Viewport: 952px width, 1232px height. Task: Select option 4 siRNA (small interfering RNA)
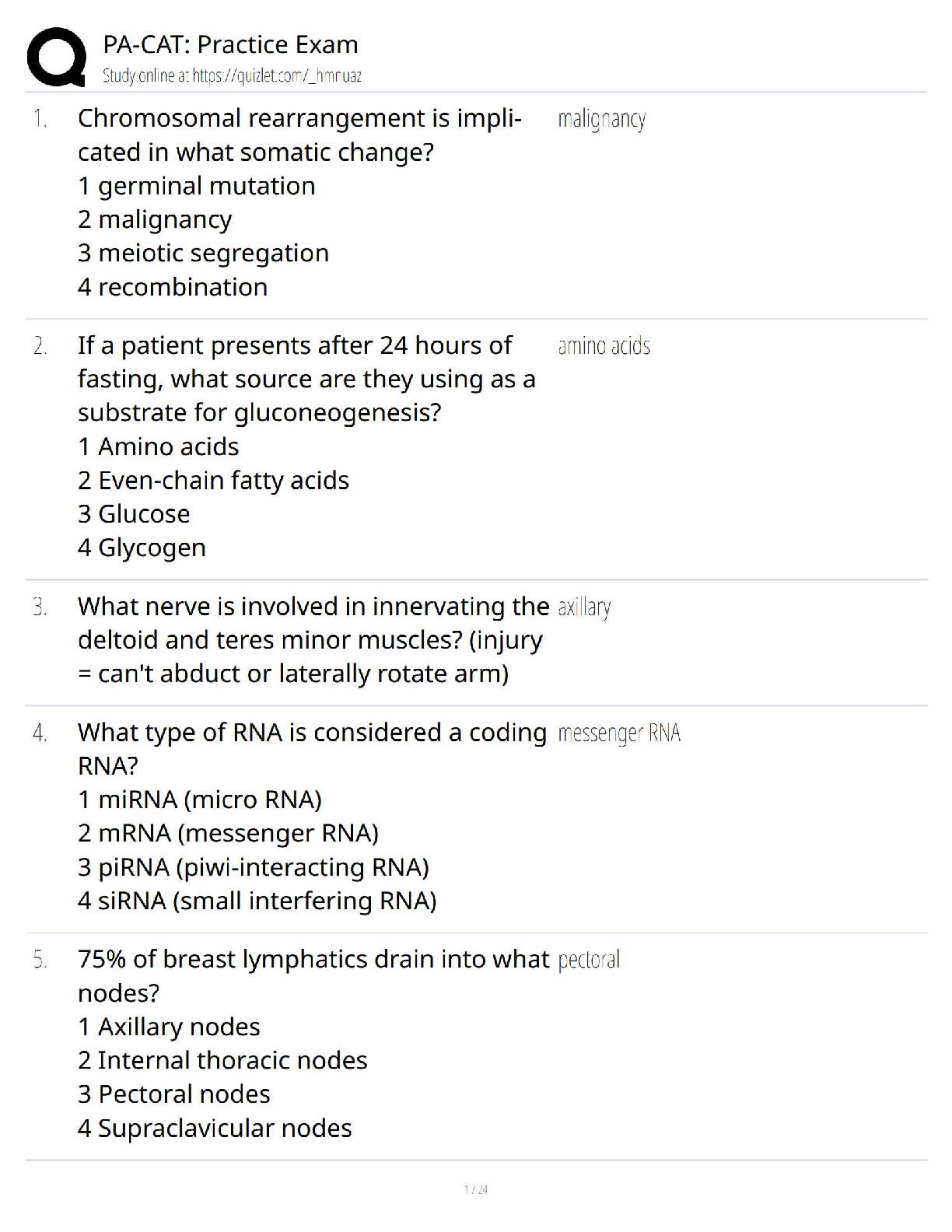257,901
